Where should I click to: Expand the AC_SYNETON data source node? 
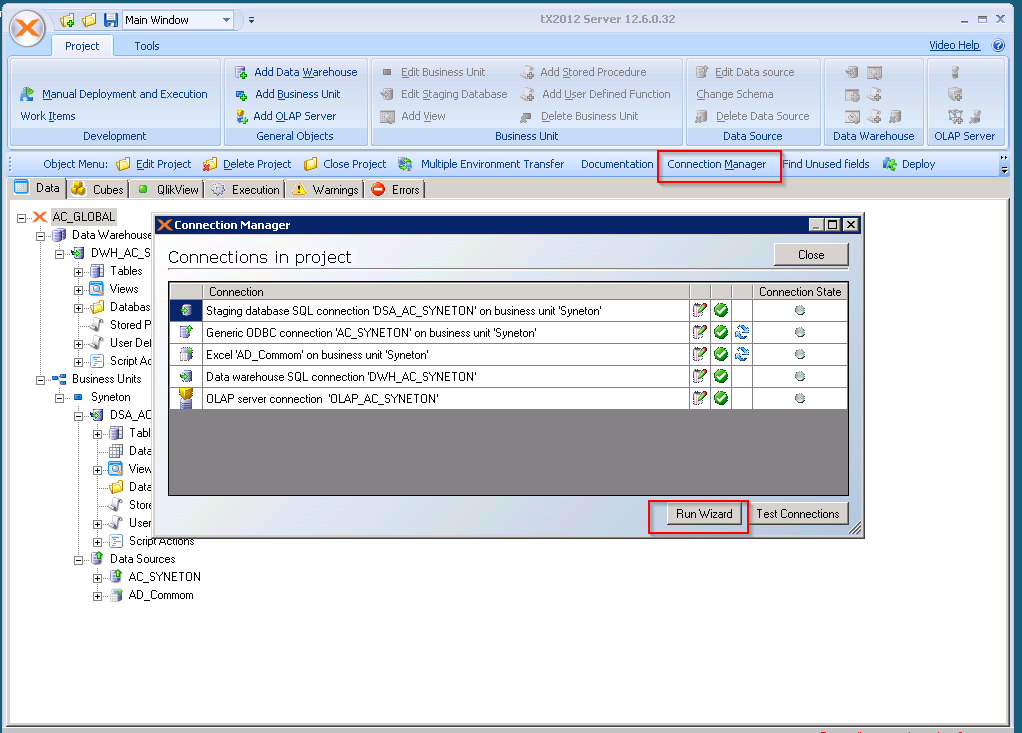[x=98, y=577]
